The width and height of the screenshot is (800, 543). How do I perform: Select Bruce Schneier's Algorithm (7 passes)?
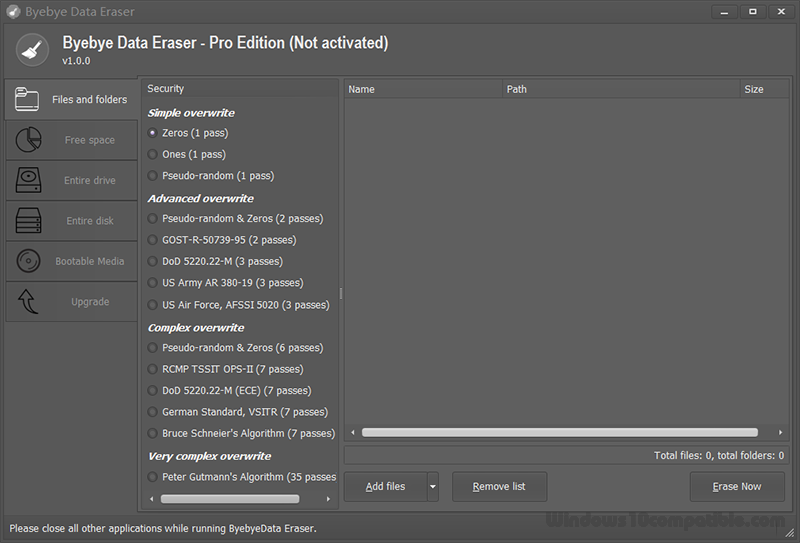(152, 434)
